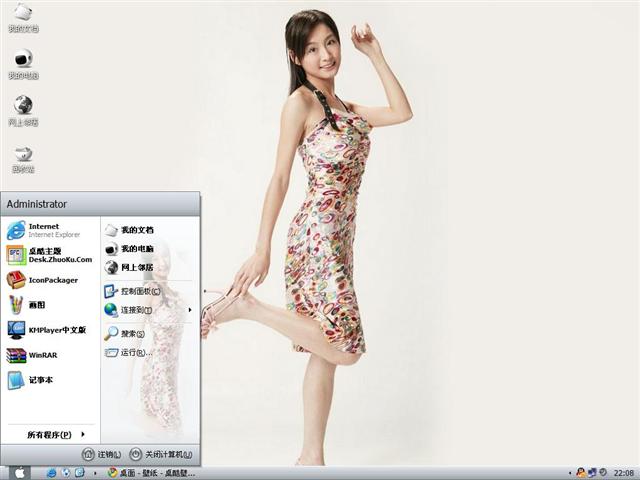Viewport: 640px width, 480px height.
Task: Click the third quick launch icon
Action: pyautogui.click(x=80, y=473)
